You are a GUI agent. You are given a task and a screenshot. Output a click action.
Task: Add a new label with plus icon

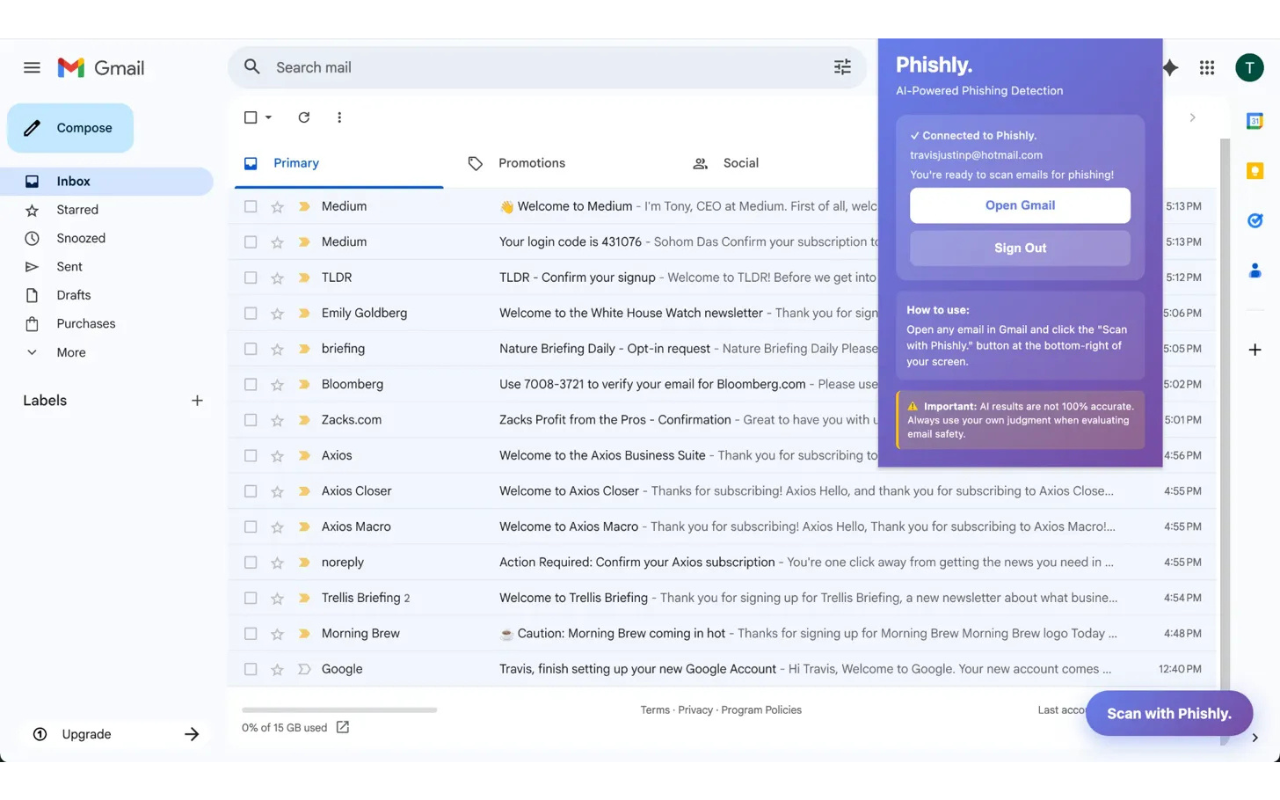point(197,401)
